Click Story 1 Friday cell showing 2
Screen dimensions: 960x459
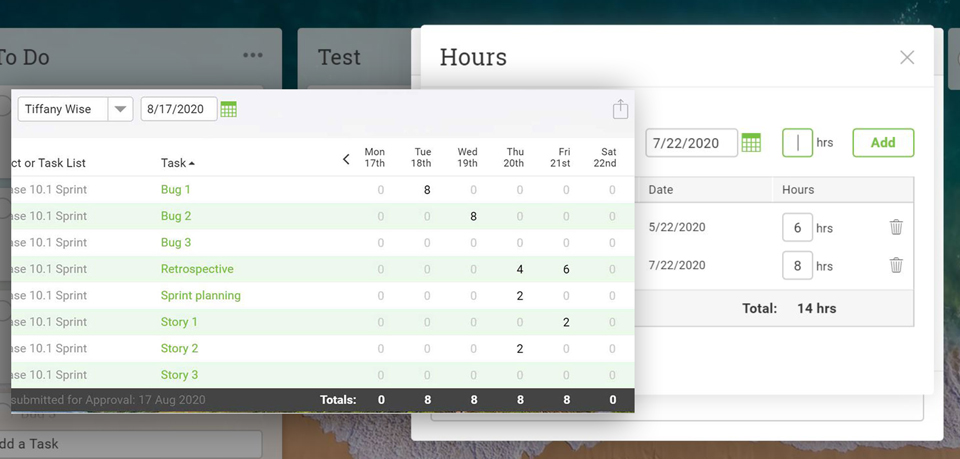(x=566, y=322)
